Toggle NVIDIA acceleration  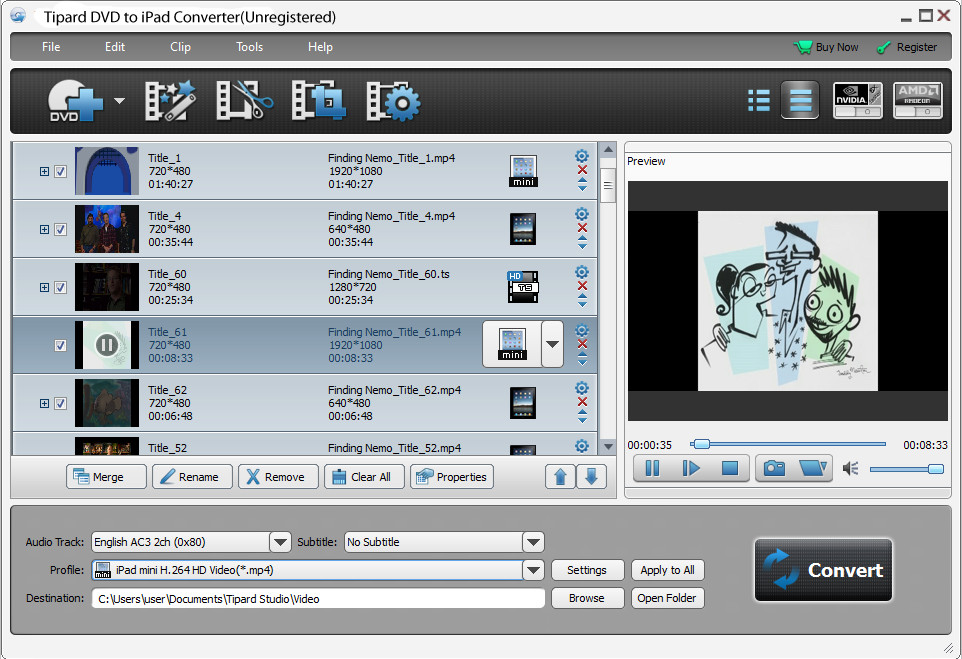(858, 100)
